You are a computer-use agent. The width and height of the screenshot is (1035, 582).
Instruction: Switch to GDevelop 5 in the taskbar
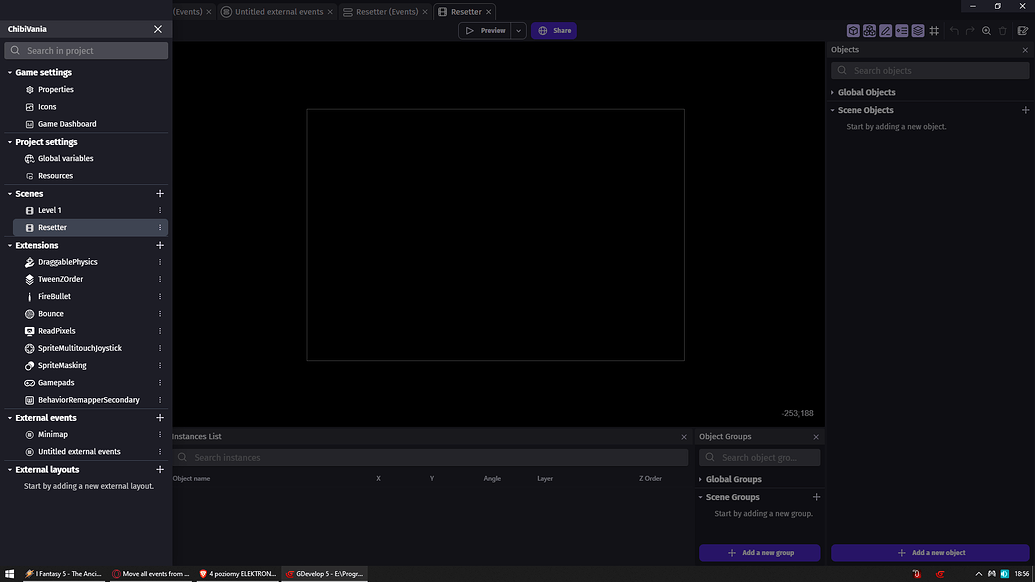[324, 574]
